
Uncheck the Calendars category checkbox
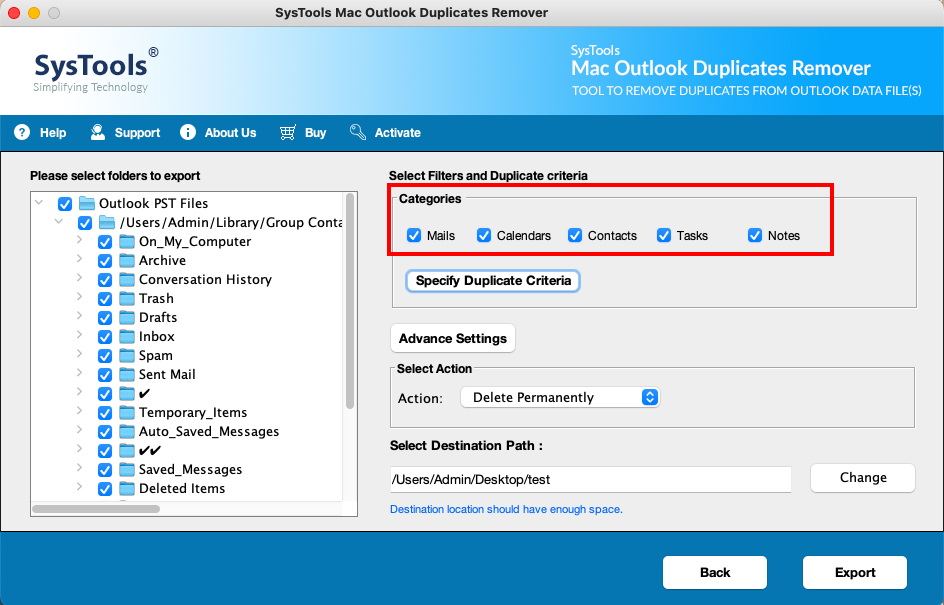(484, 235)
